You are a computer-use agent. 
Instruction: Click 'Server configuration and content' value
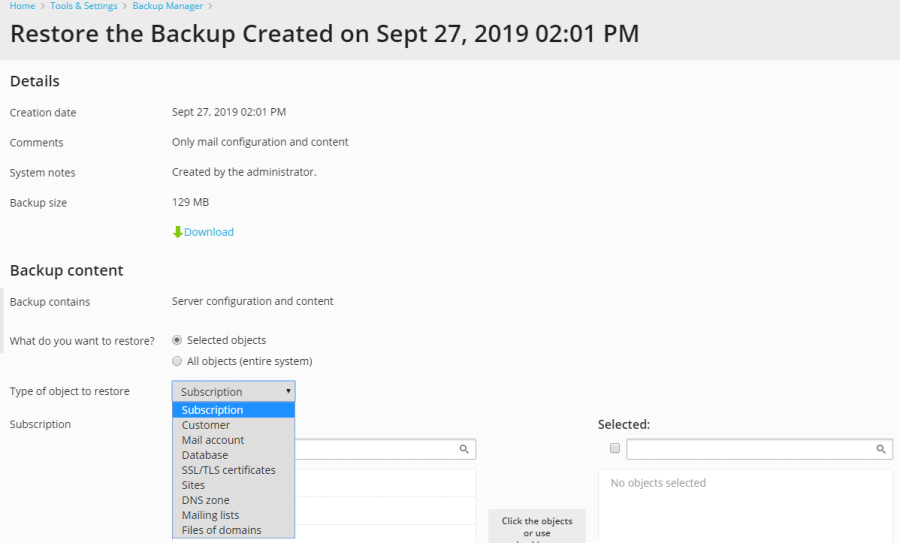(253, 301)
